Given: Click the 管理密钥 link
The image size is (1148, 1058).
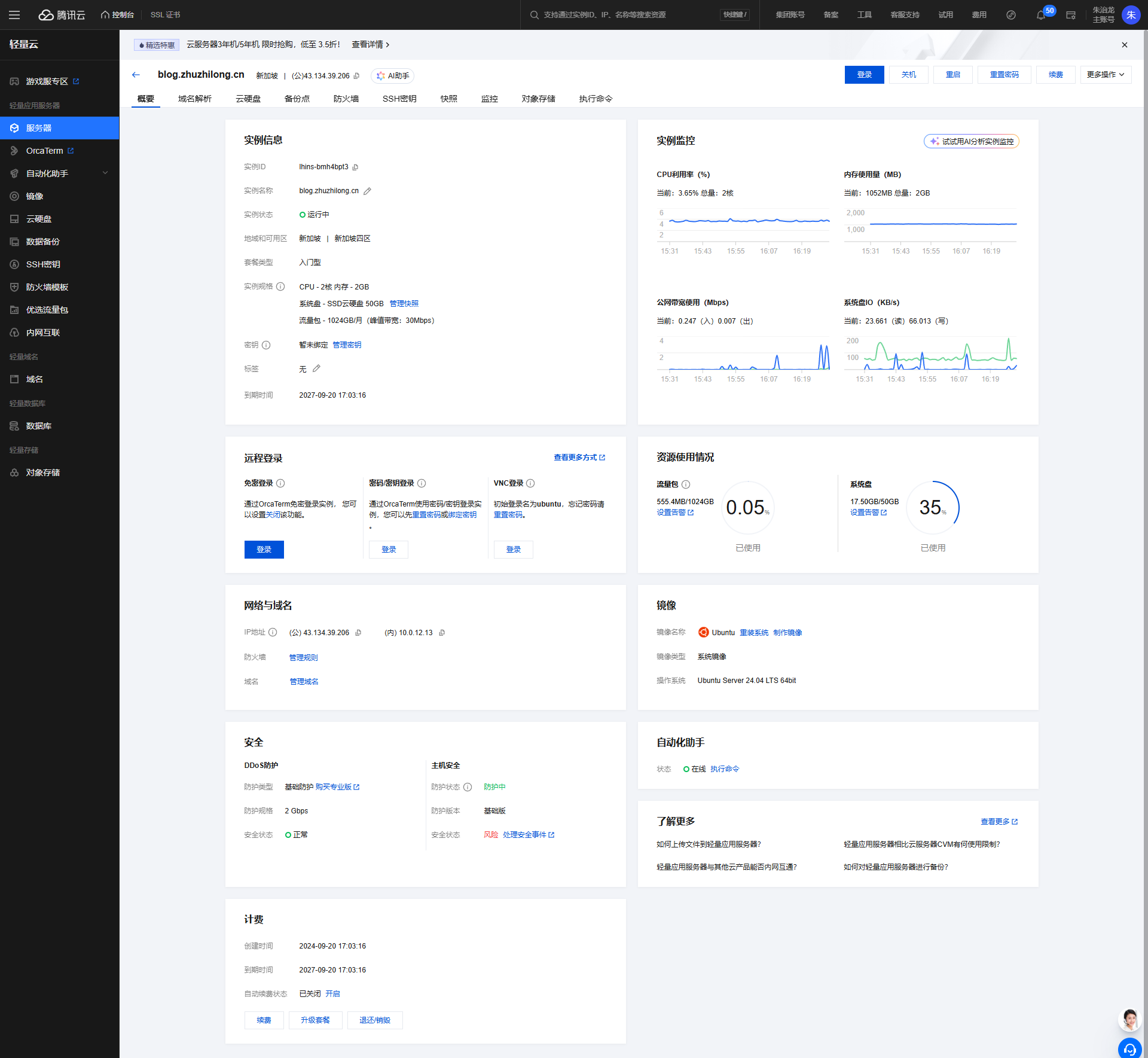Looking at the screenshot, I should [x=347, y=345].
